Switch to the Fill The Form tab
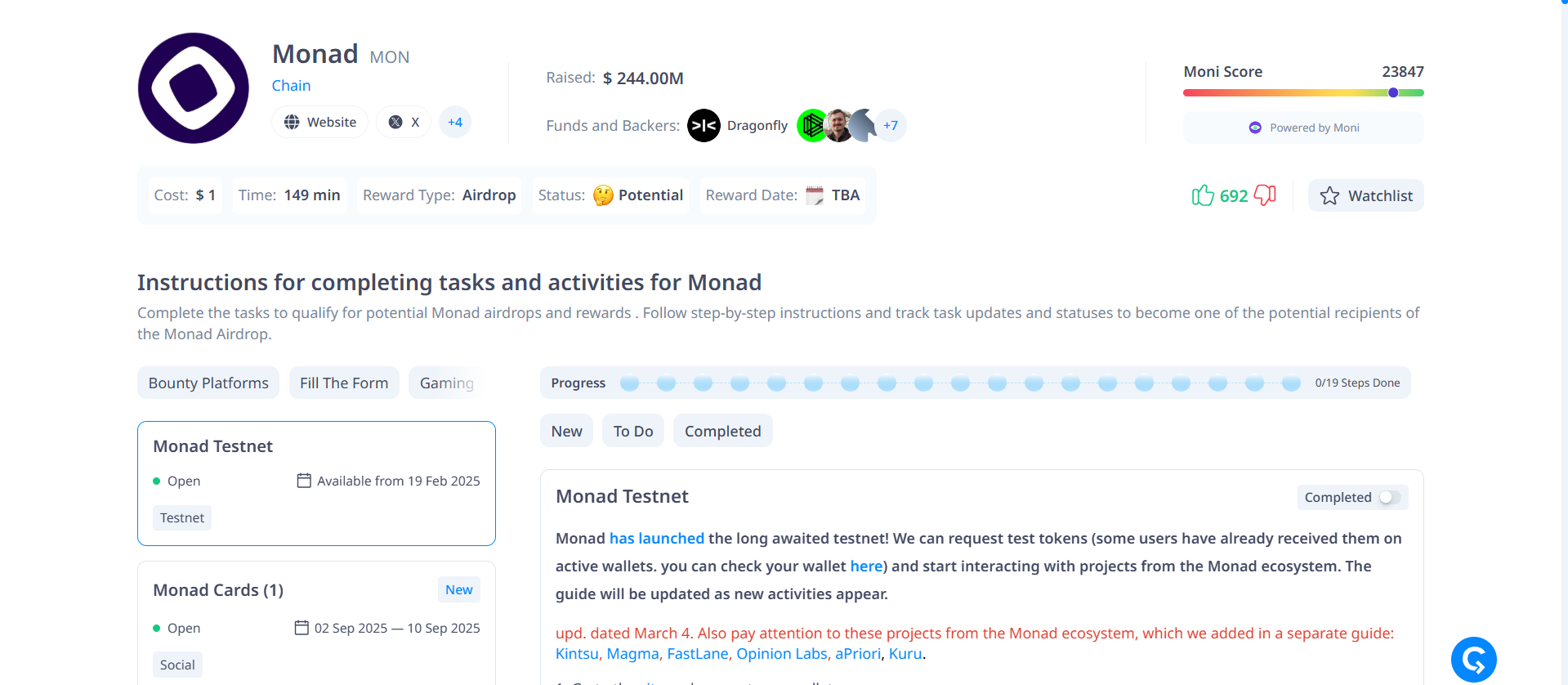Viewport: 1568px width, 685px height. (344, 383)
